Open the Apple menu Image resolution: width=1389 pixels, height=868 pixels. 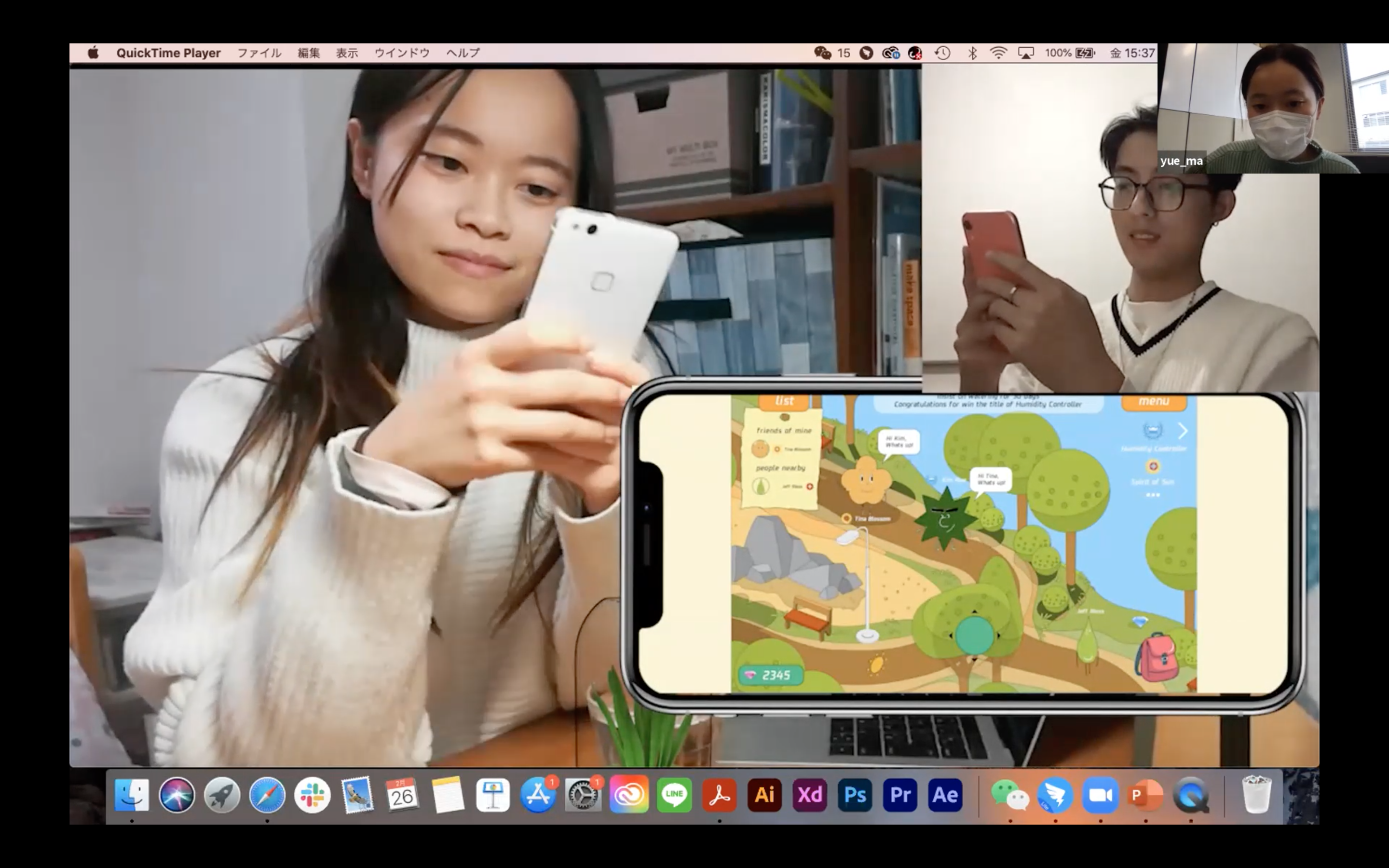93,53
